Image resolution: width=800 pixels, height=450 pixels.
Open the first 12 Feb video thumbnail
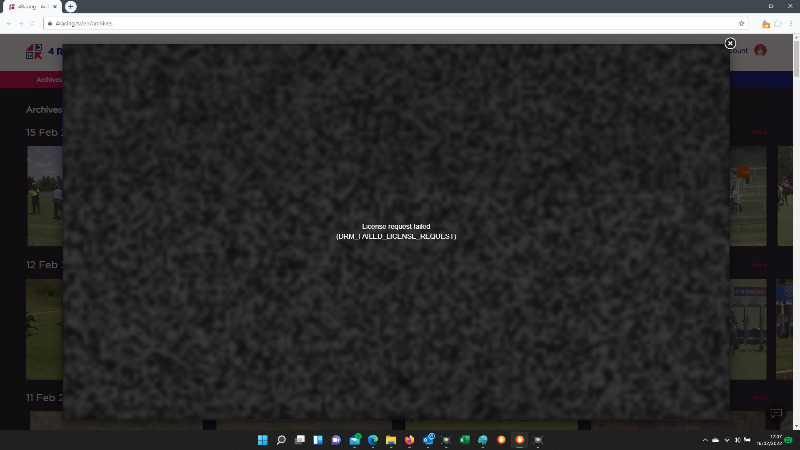coord(44,329)
